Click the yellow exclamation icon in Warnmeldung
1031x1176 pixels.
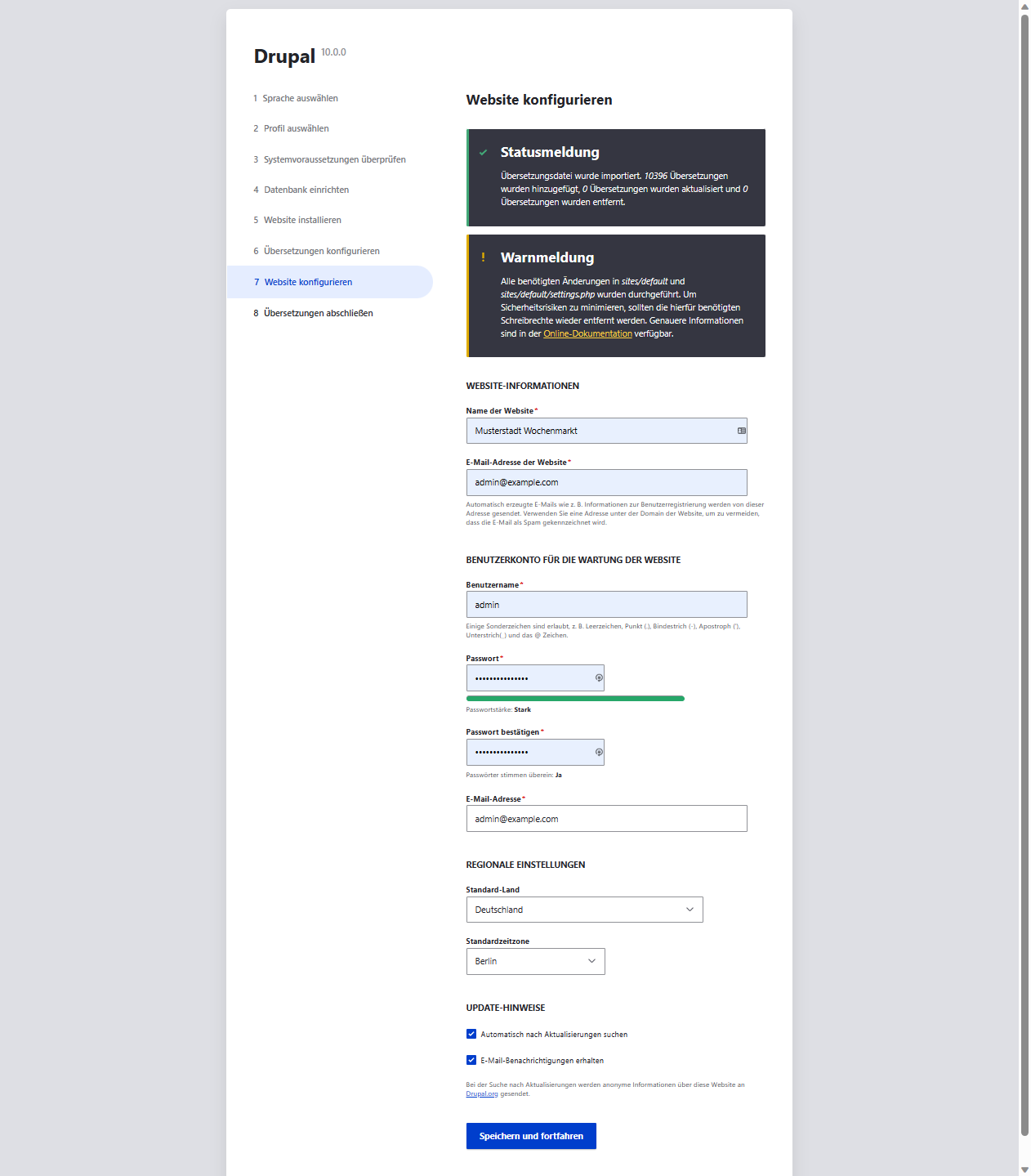(483, 257)
